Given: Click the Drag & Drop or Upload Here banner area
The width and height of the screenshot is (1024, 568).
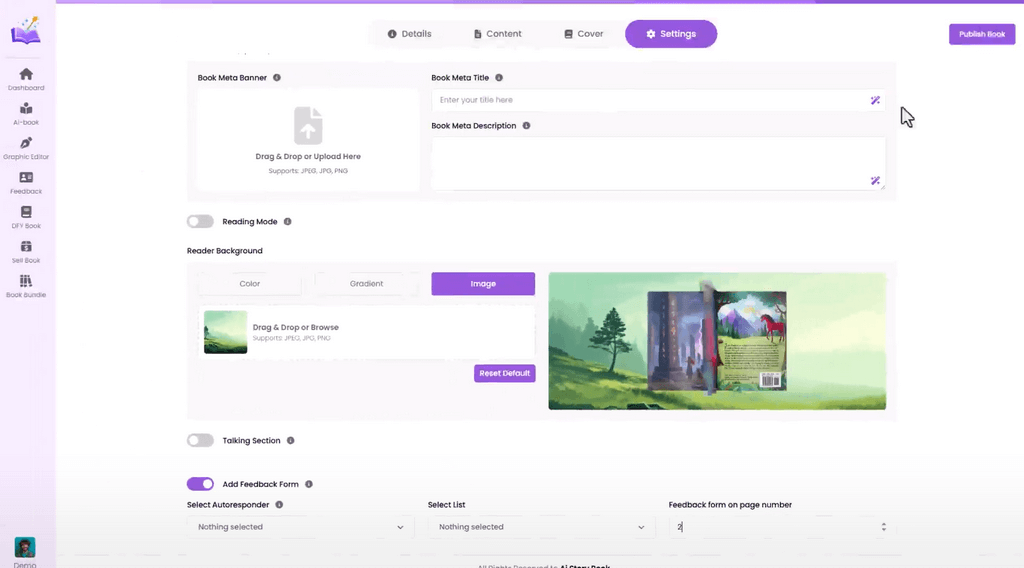Looking at the screenshot, I should [x=308, y=140].
